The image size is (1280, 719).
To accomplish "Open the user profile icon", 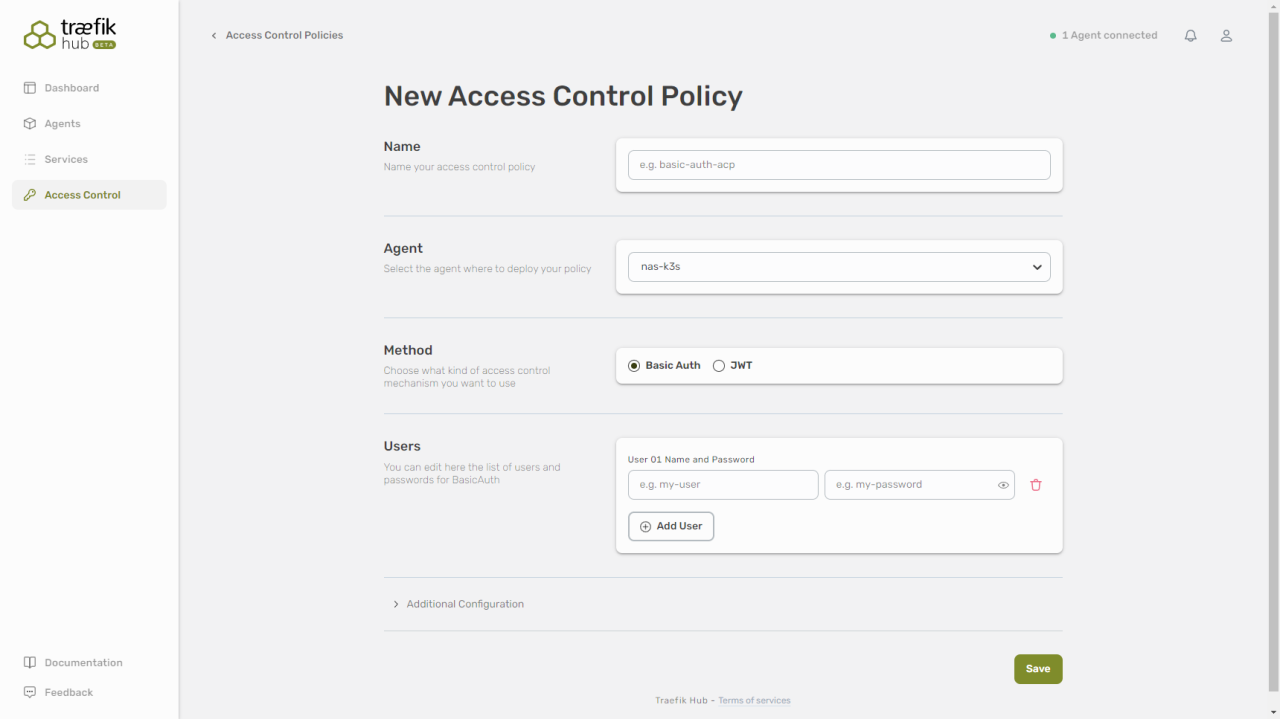I will (1226, 36).
